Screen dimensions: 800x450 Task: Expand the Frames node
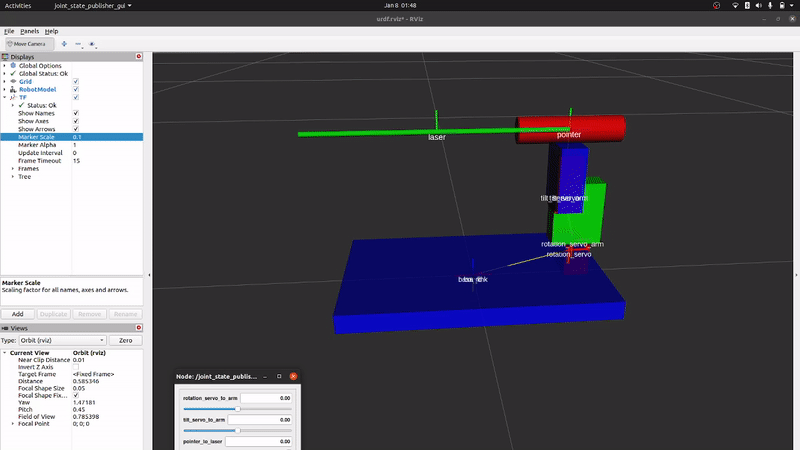click(13, 168)
